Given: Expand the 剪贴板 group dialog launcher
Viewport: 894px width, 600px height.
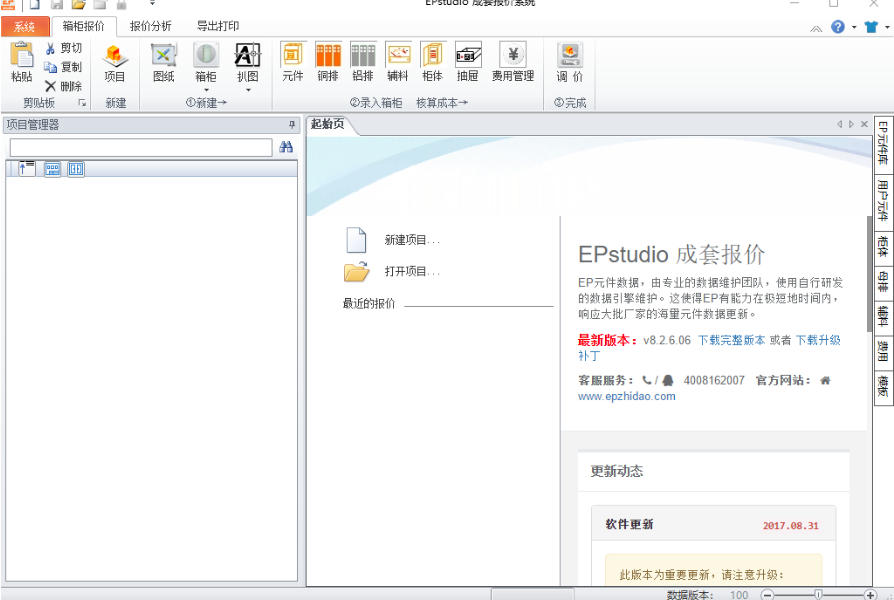Looking at the screenshot, I should (x=82, y=103).
